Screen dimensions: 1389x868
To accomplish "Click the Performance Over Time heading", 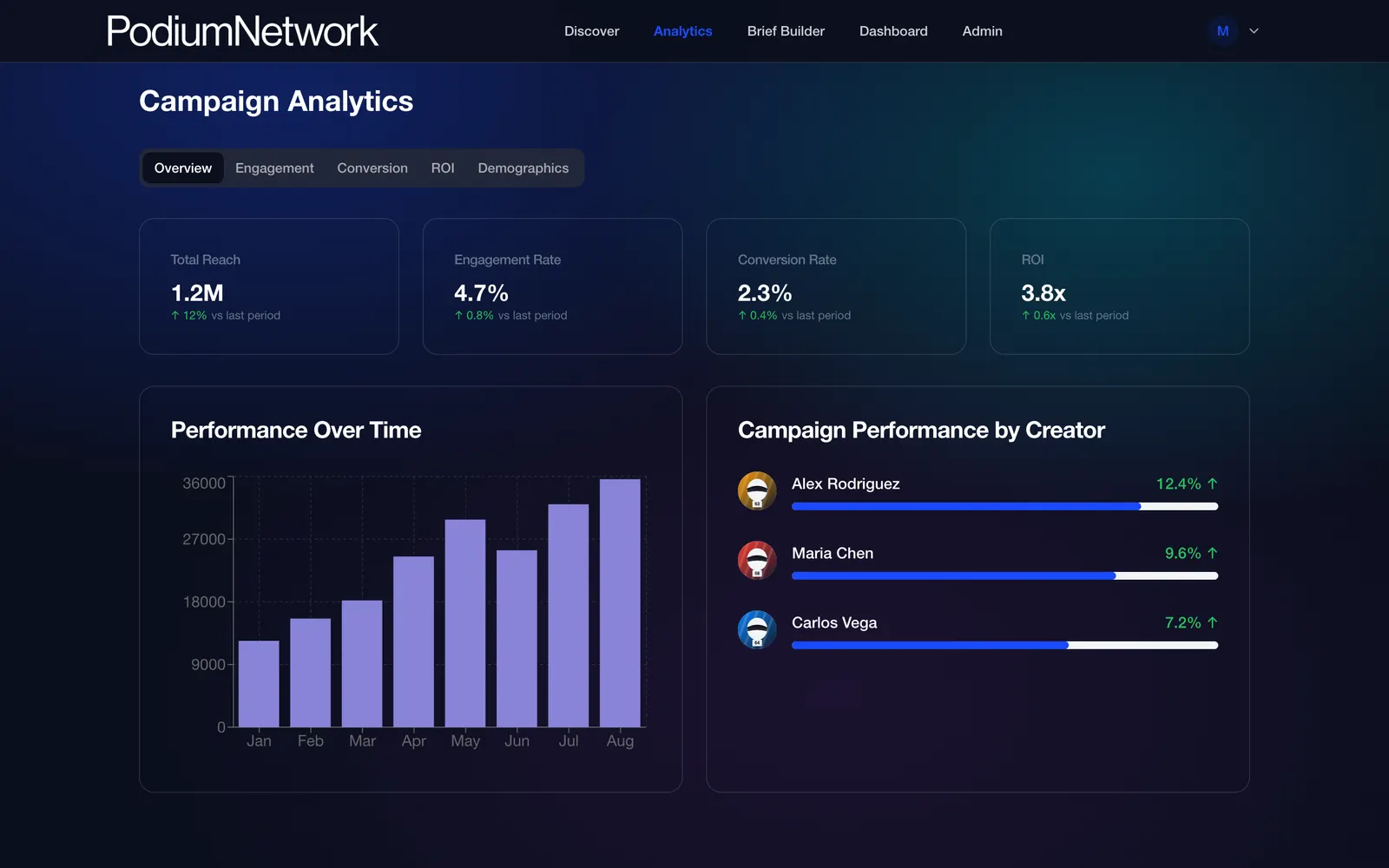I will pos(296,430).
